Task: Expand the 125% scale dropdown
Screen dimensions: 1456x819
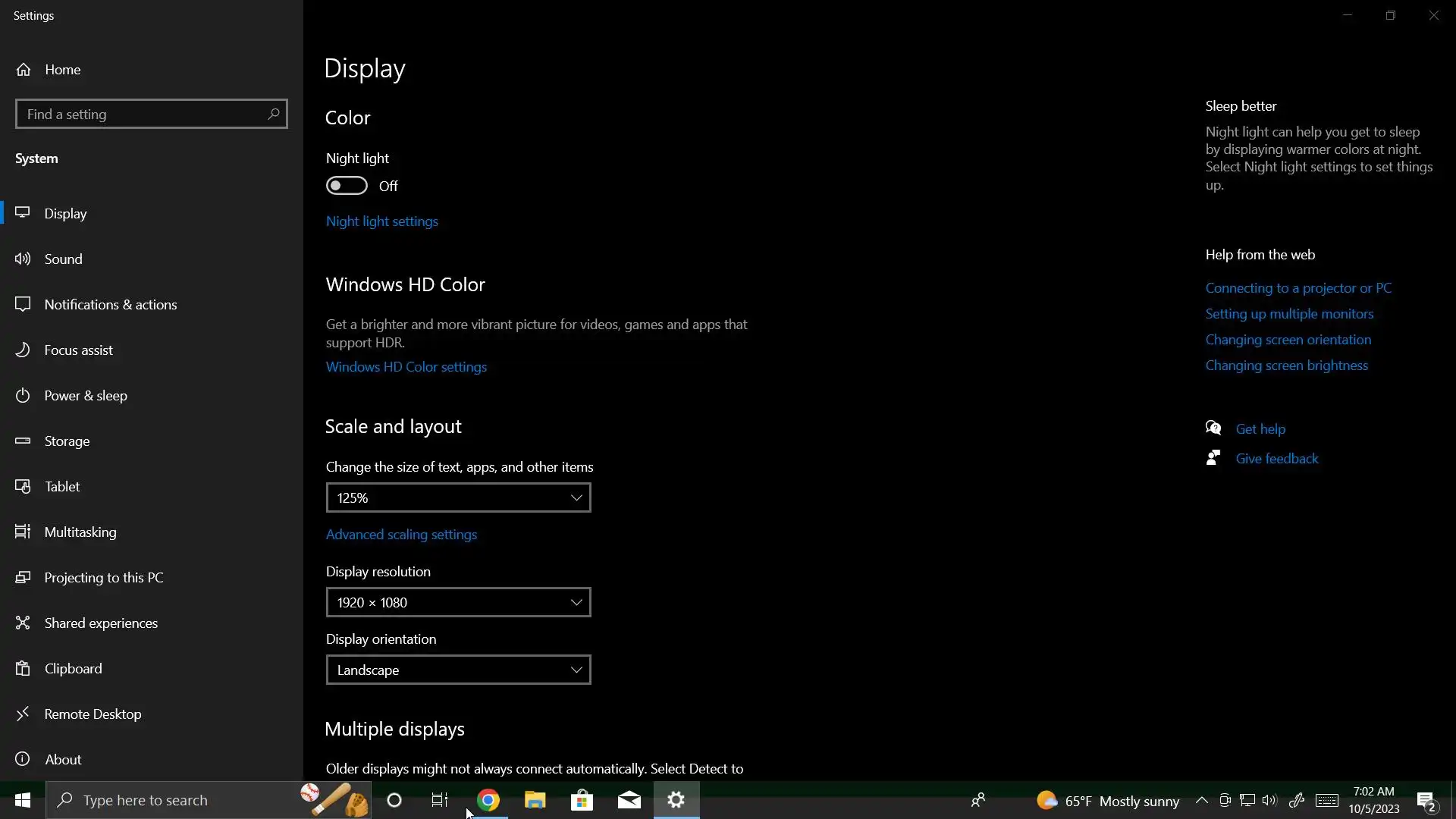Action: [x=458, y=498]
